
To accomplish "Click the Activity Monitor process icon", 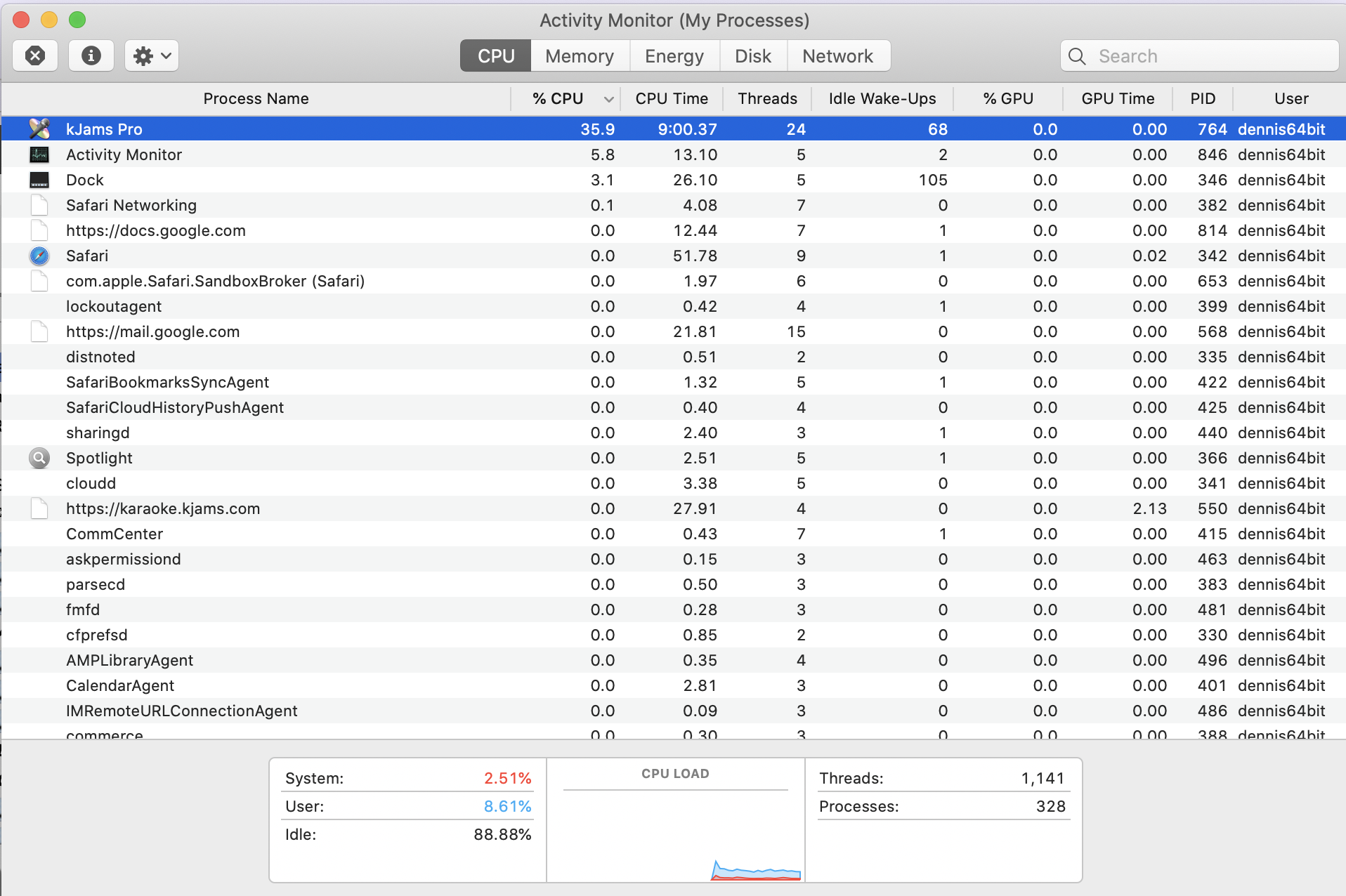I will (39, 154).
